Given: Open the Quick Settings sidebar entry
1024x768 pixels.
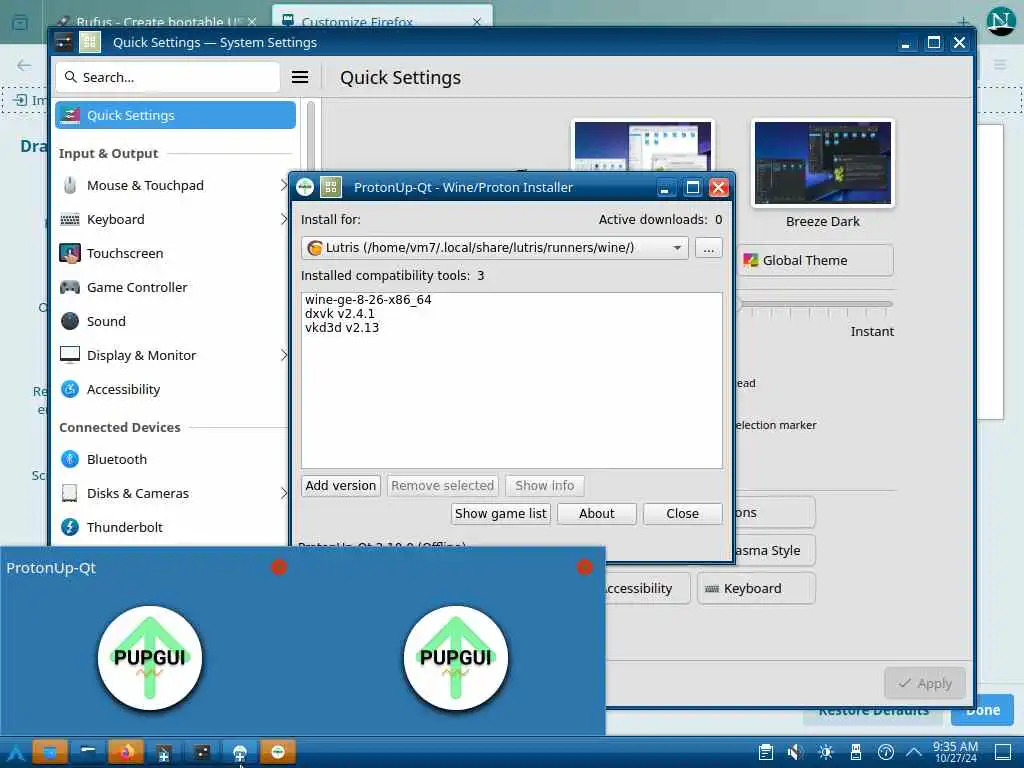Looking at the screenshot, I should [x=175, y=115].
